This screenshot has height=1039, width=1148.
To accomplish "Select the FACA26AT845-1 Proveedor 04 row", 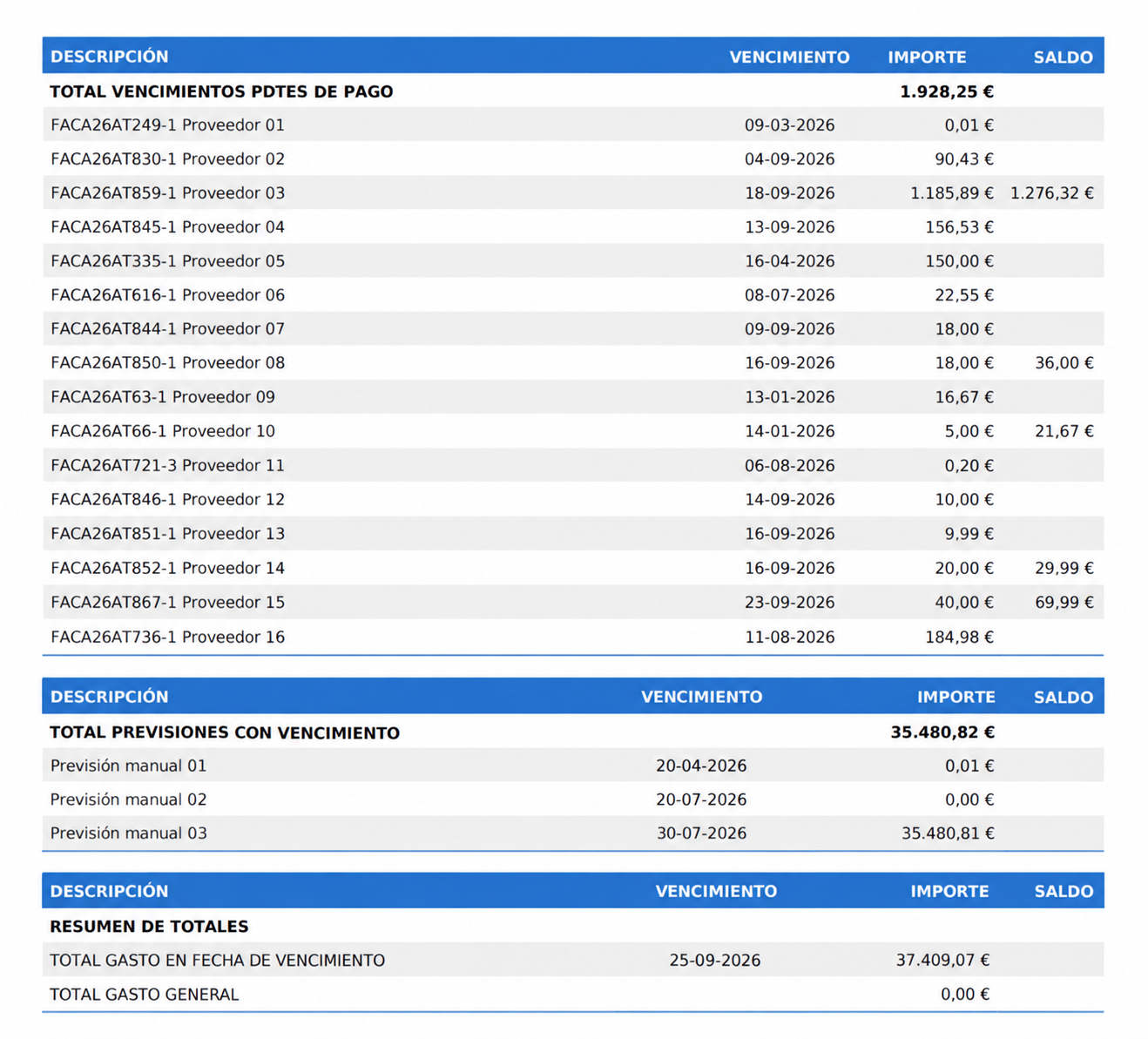I will pyautogui.click(x=573, y=226).
